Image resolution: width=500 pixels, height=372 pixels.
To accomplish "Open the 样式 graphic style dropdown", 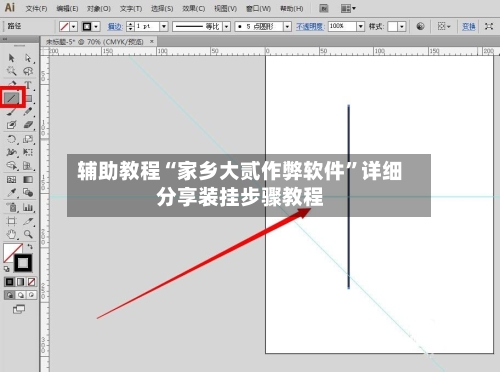I will pyautogui.click(x=402, y=26).
